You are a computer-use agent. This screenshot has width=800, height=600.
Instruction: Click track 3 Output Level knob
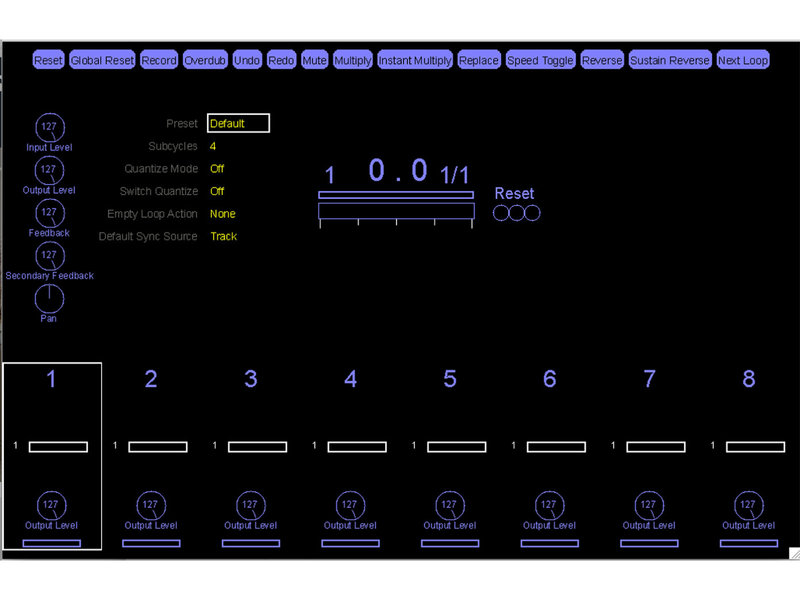(x=250, y=505)
